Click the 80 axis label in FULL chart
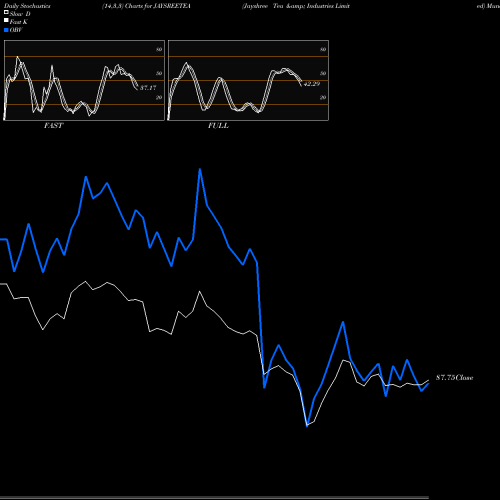This screenshot has width=500, height=500. pos(323,49)
